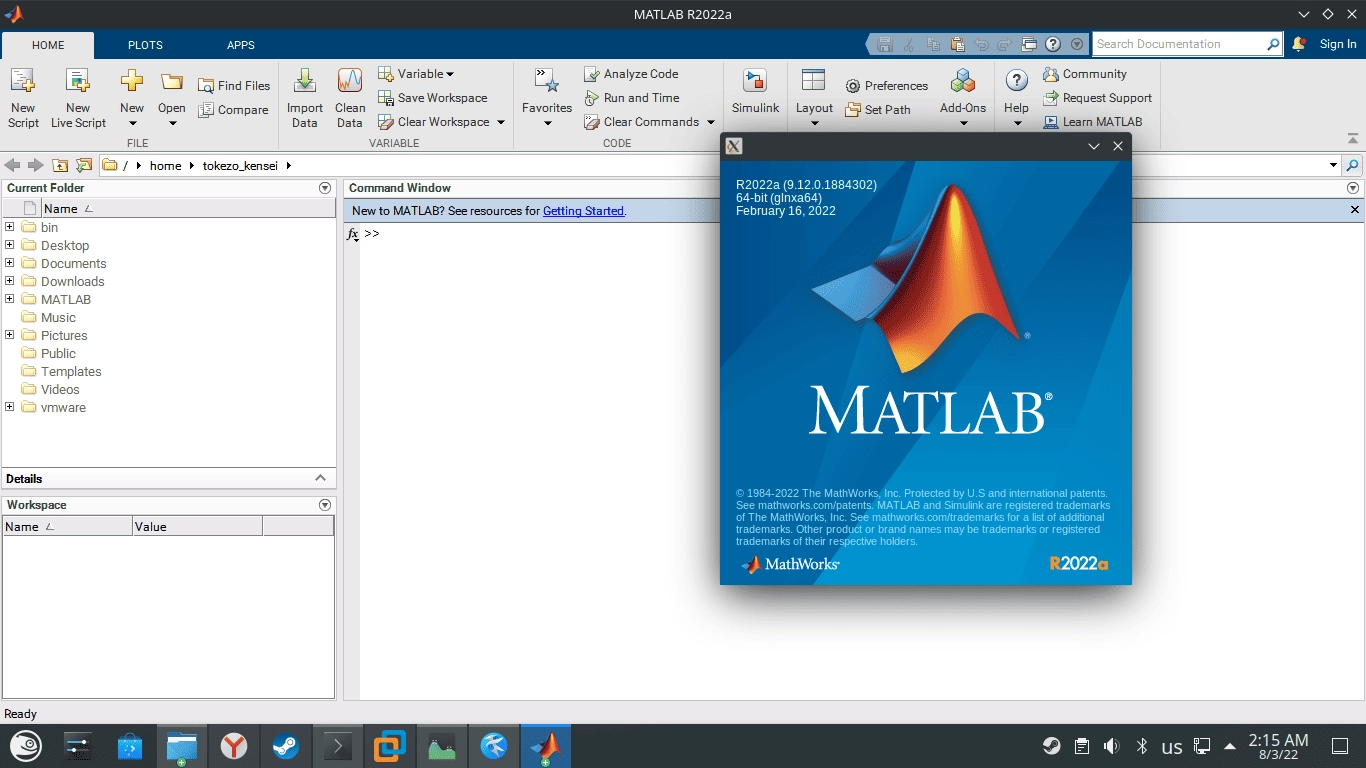Launch Simulink
Viewport: 1366px width, 768px height.
[755, 92]
